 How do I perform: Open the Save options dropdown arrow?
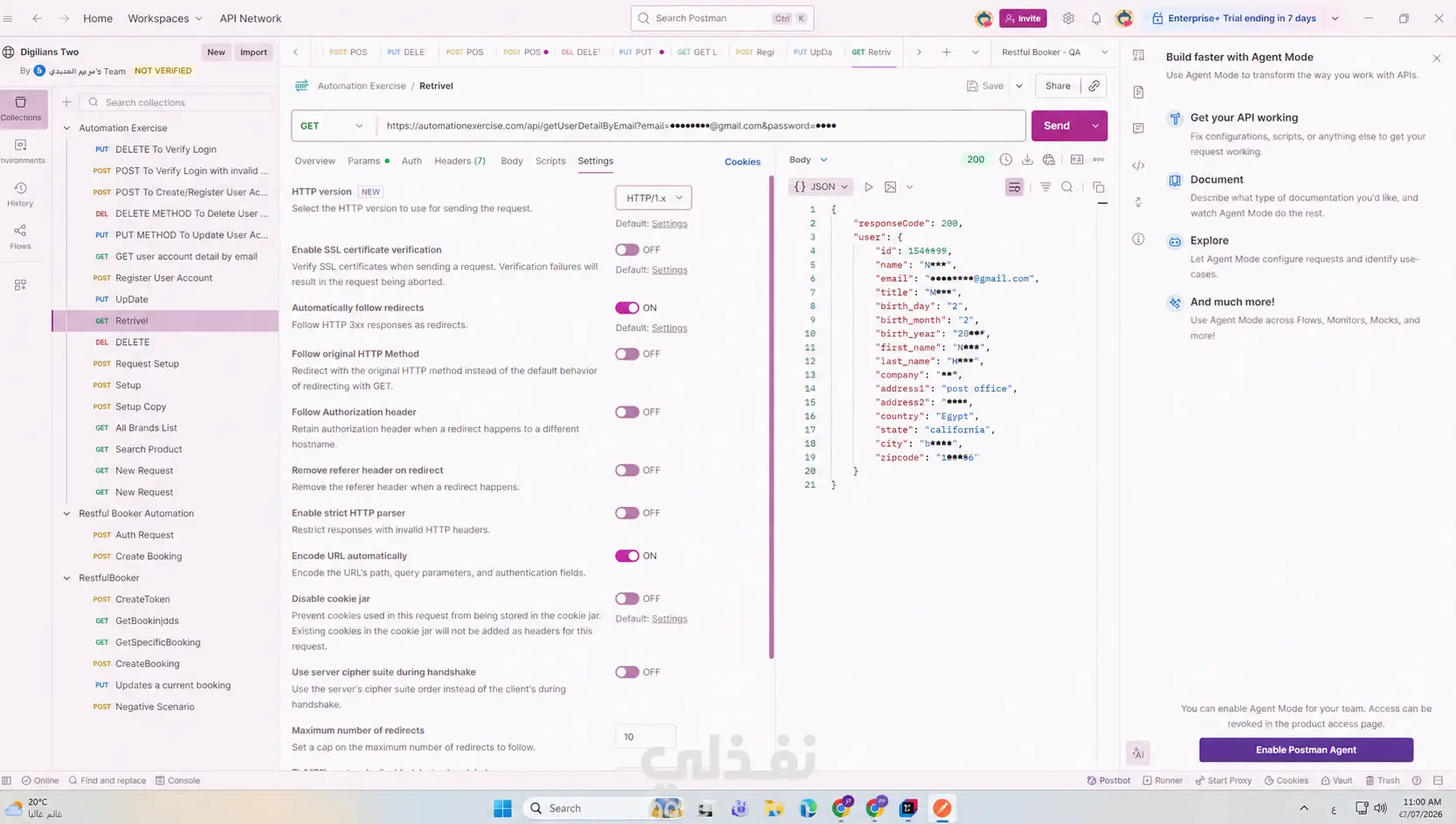[1018, 86]
